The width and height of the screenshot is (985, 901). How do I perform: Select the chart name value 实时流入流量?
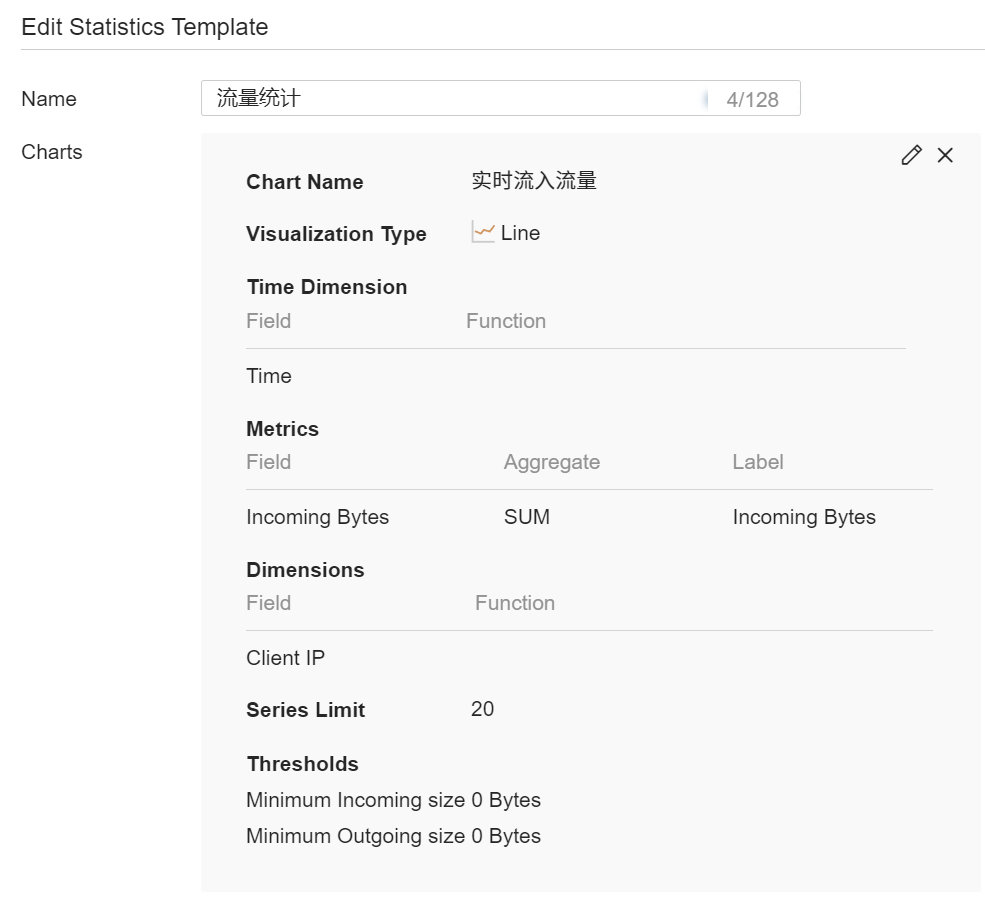coord(534,181)
